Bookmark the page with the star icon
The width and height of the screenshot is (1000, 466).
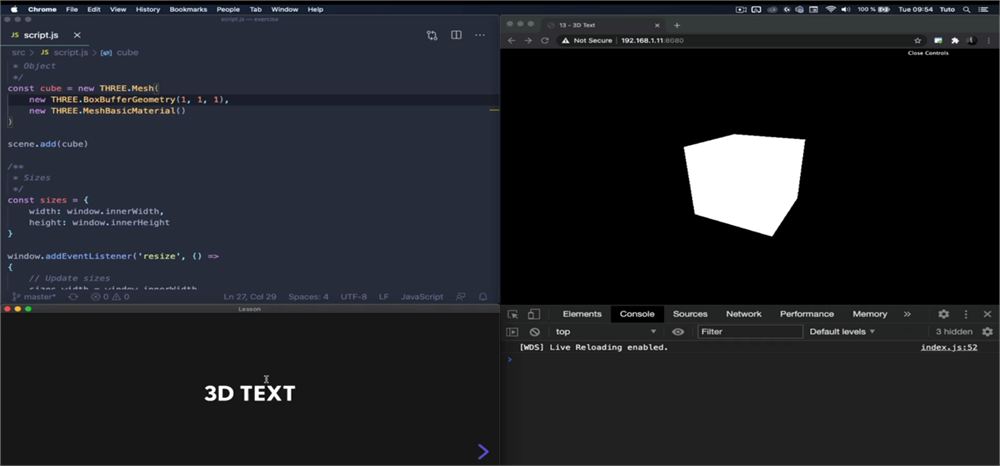pos(918,40)
